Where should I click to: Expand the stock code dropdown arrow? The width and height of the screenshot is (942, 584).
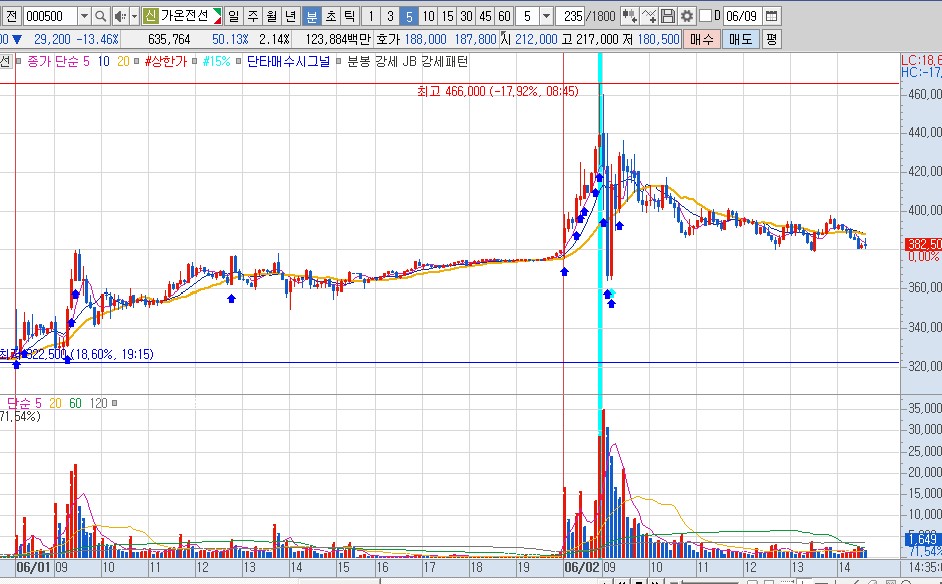pyautogui.click(x=85, y=16)
